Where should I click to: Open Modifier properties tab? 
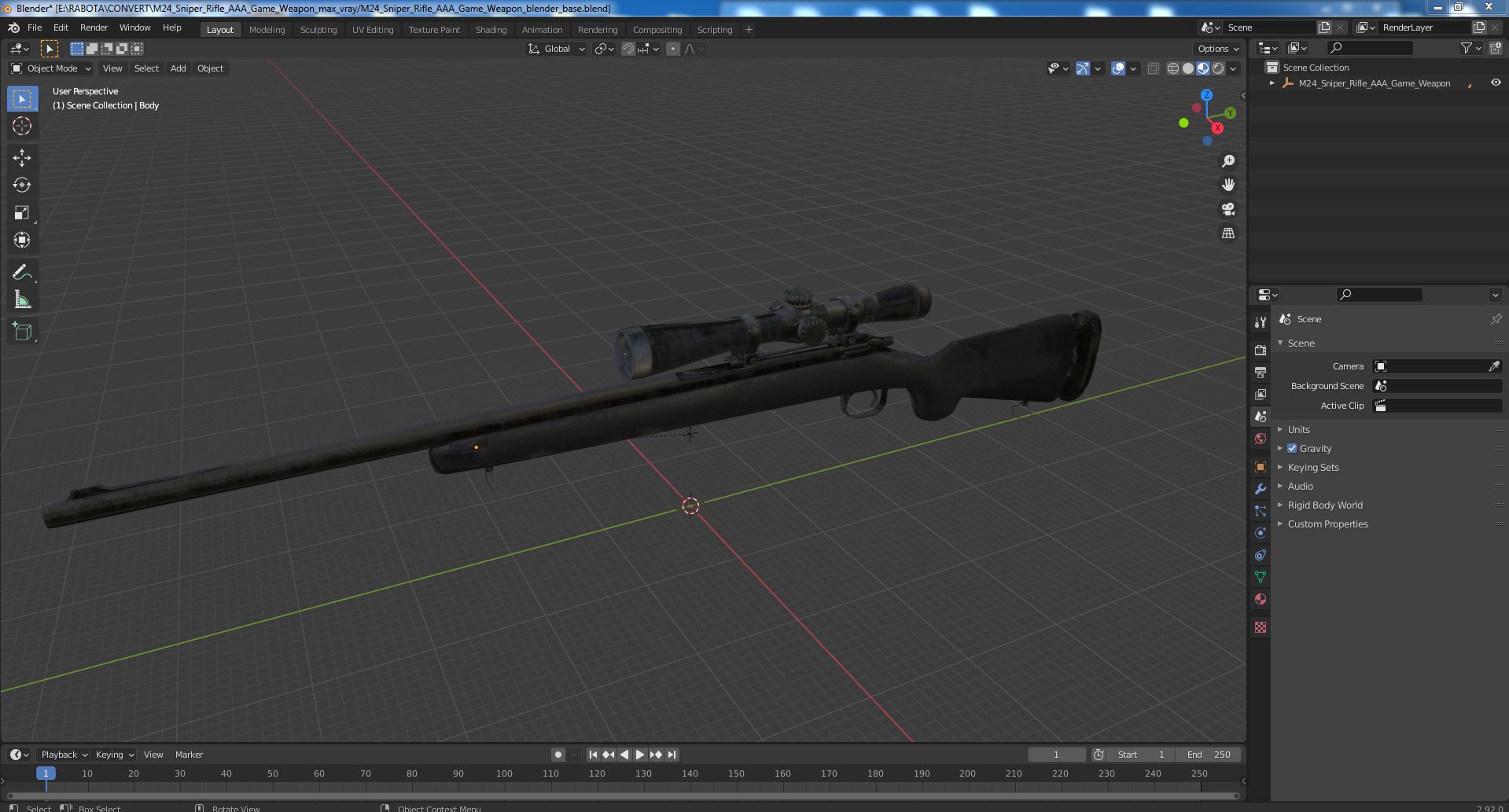1261,489
